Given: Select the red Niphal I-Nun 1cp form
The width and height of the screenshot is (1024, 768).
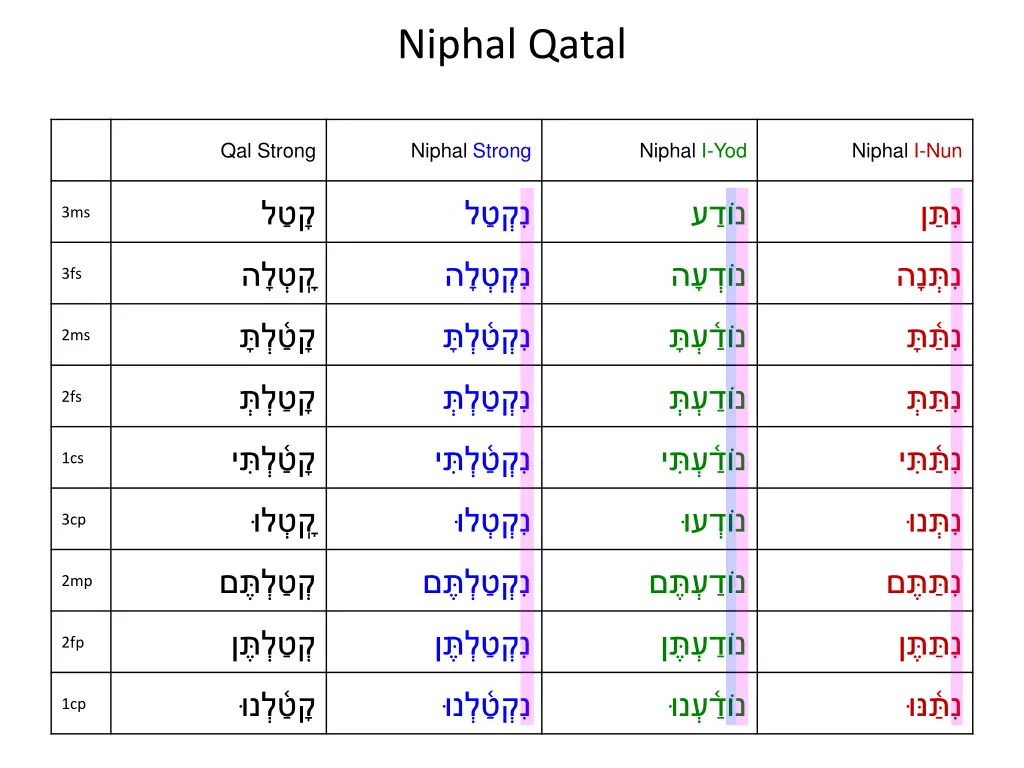Looking at the screenshot, I should pos(930,706).
